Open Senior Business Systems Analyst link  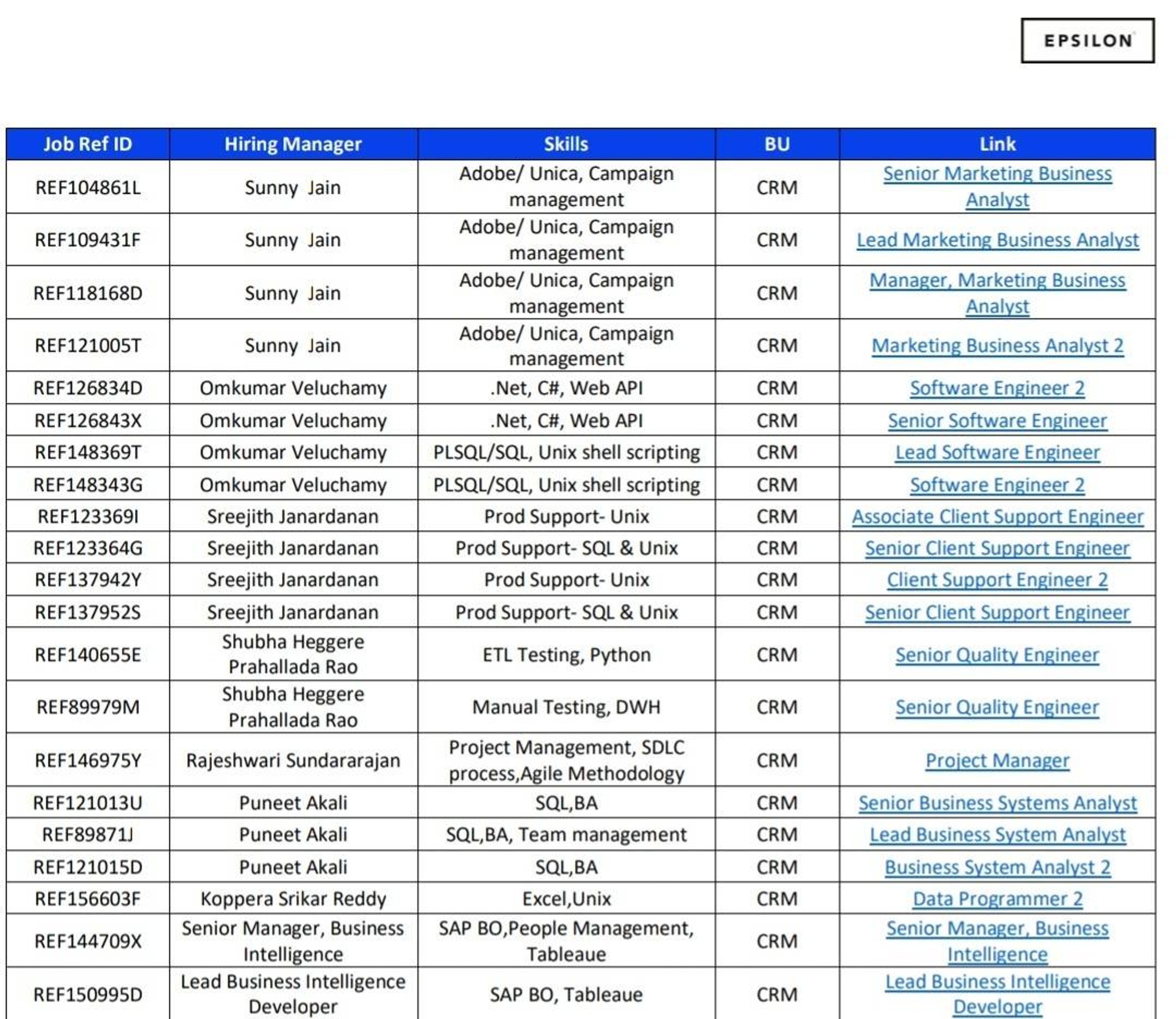tap(997, 803)
